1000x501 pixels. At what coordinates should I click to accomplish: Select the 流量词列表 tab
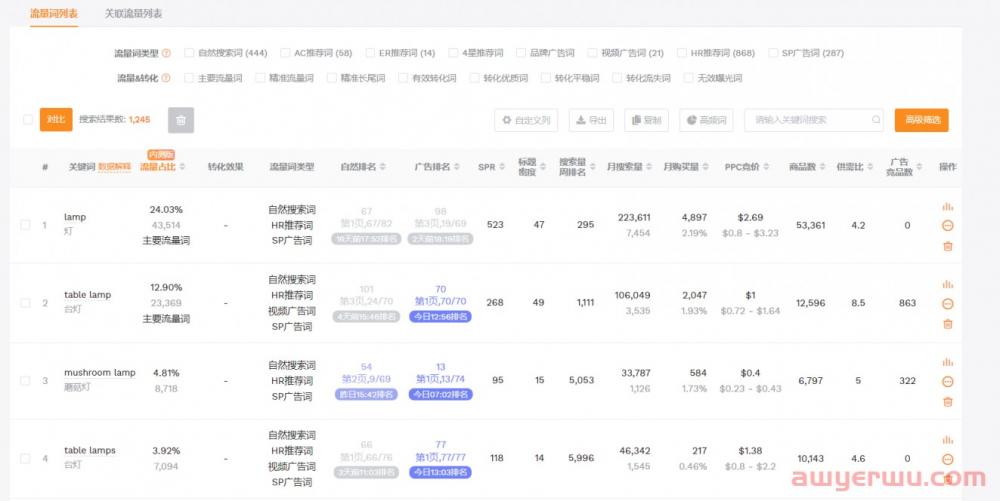click(54, 14)
